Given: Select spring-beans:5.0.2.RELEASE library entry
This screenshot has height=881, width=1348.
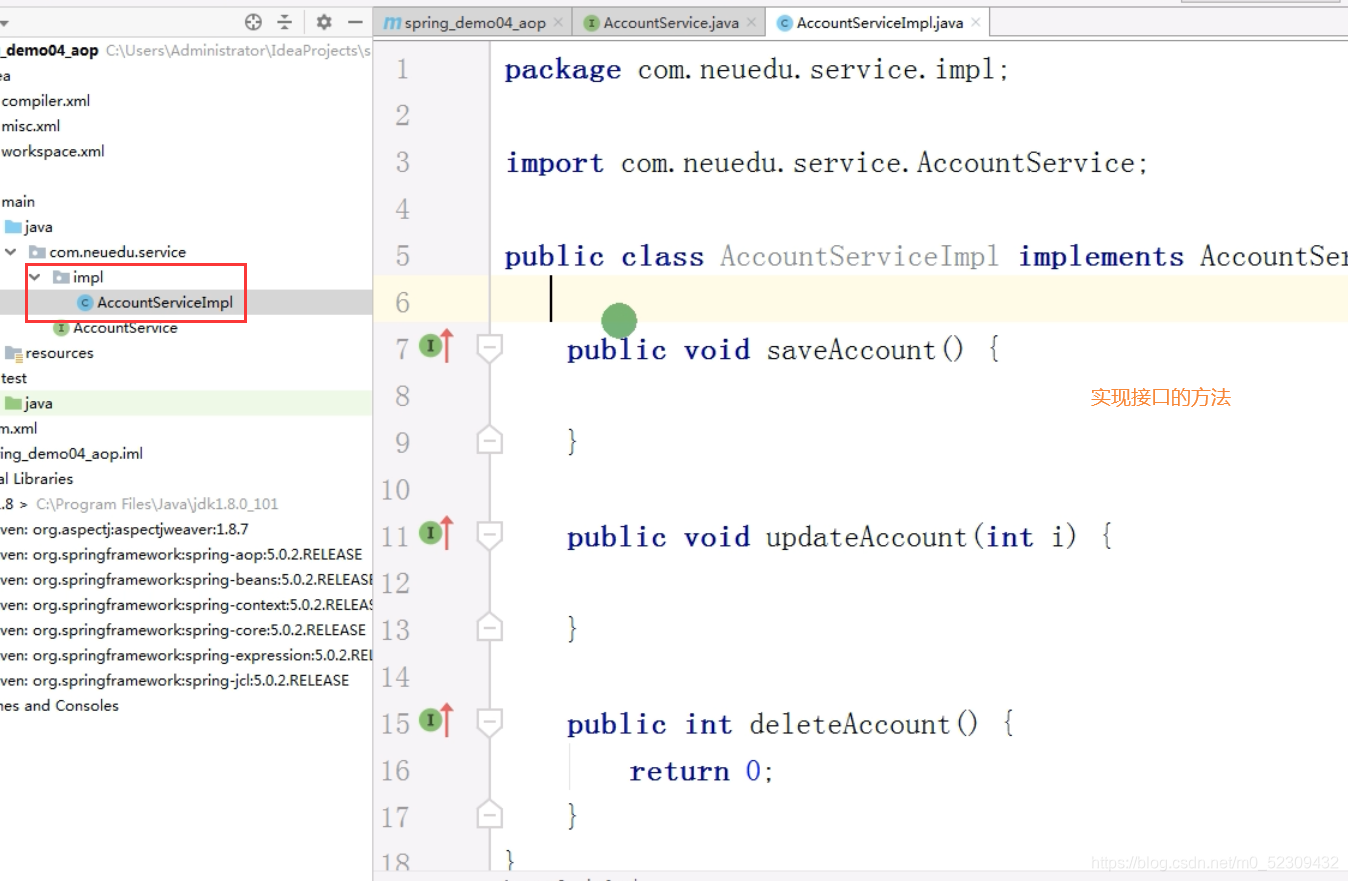Looking at the screenshot, I should tap(186, 579).
